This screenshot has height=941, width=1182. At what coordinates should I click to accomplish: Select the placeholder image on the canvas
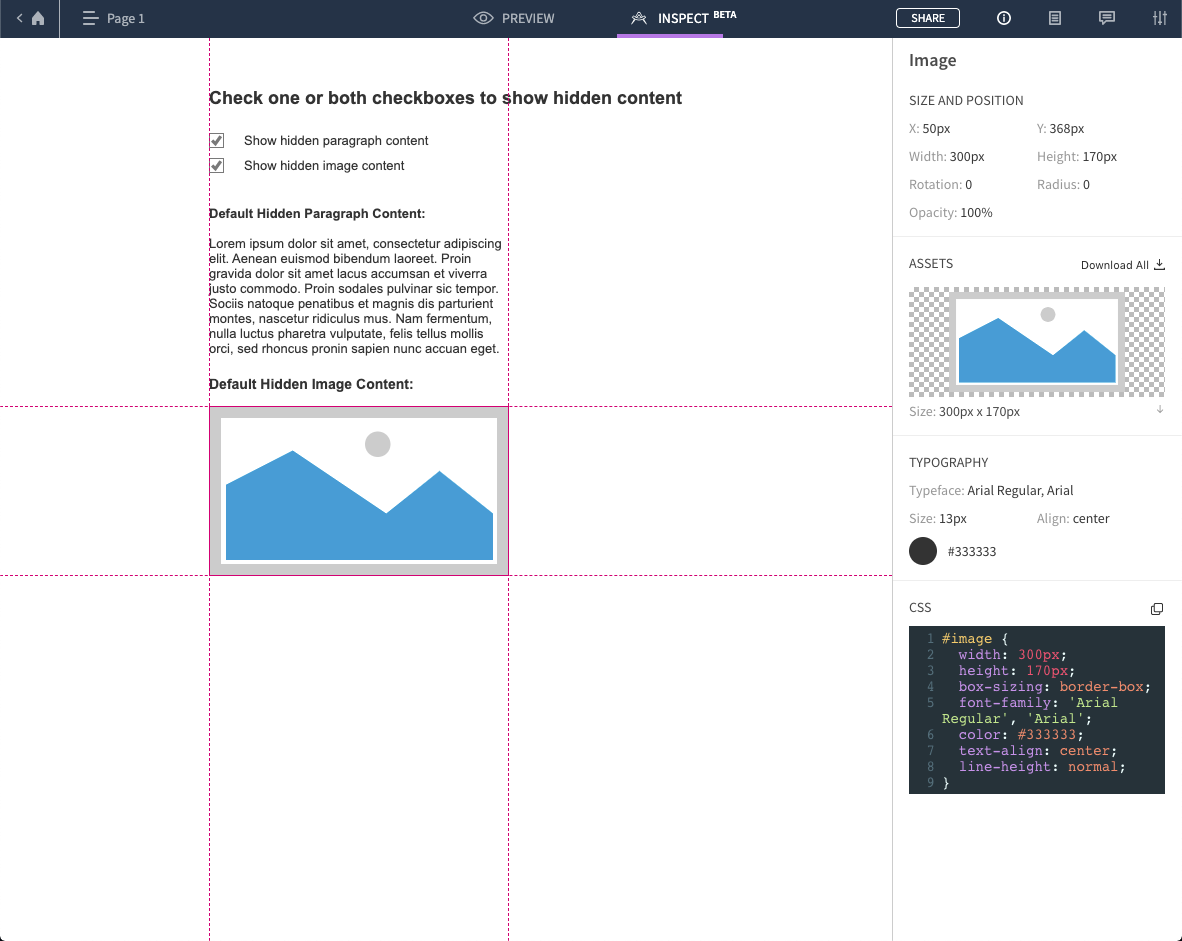tap(359, 491)
